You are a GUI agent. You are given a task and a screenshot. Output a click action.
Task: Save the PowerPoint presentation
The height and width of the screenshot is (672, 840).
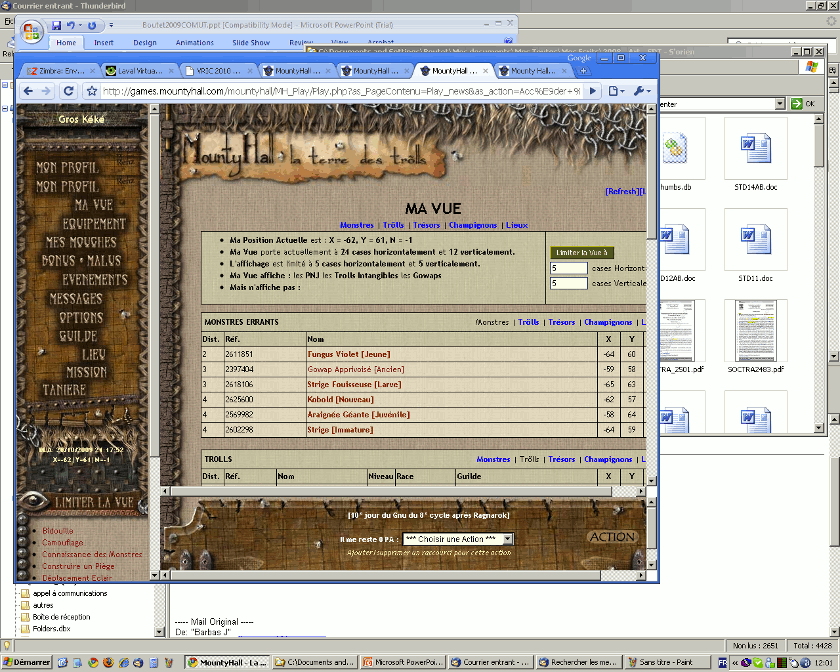coord(56,25)
